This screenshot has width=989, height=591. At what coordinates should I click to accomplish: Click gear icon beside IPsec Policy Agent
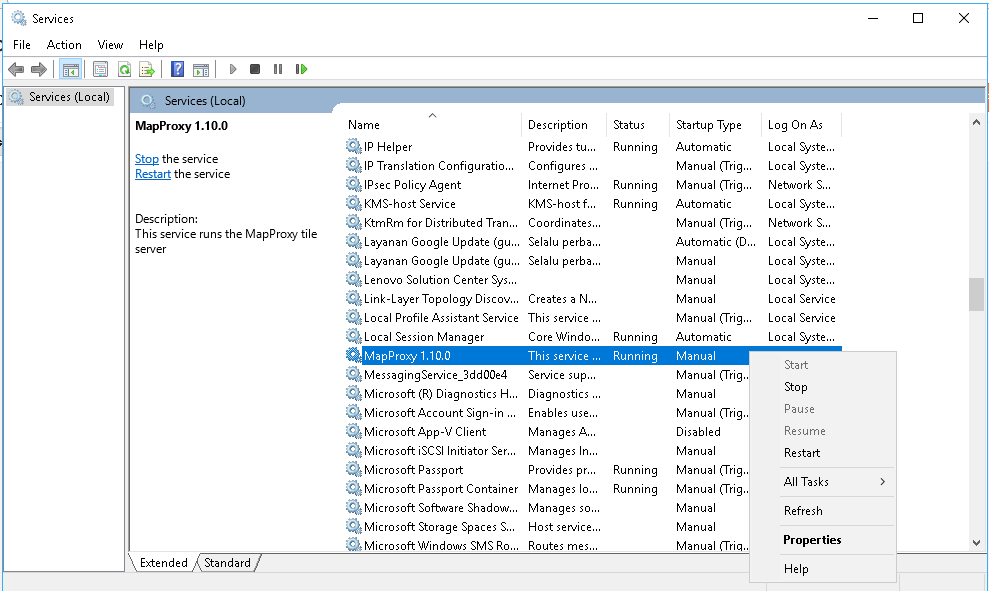[354, 184]
